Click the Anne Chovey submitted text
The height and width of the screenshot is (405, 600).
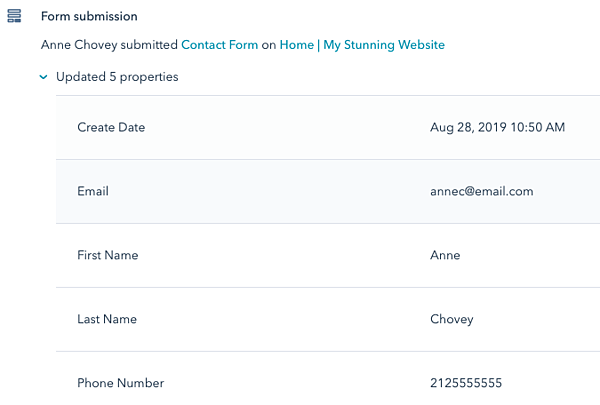pyautogui.click(x=109, y=45)
